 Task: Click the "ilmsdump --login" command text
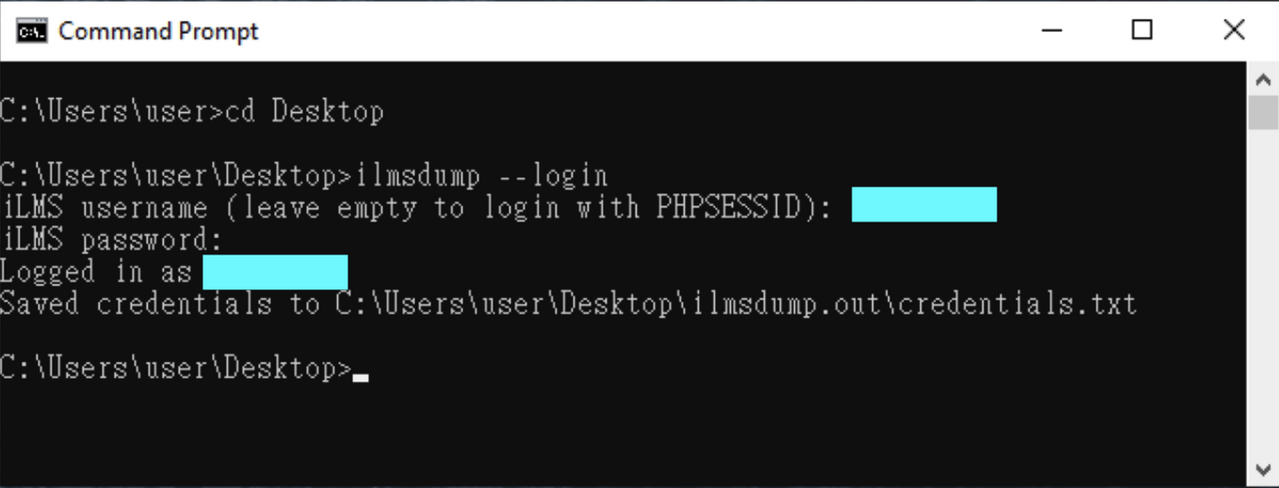(482, 176)
